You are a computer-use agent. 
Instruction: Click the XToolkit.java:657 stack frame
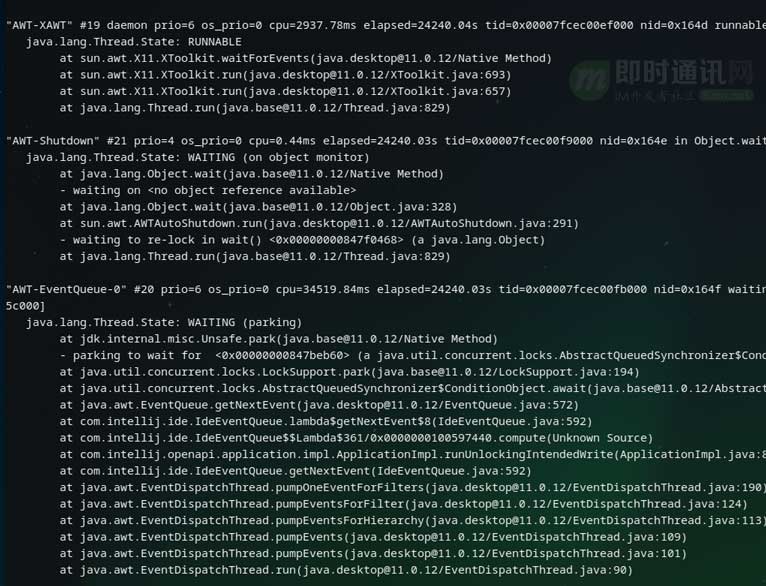285,91
